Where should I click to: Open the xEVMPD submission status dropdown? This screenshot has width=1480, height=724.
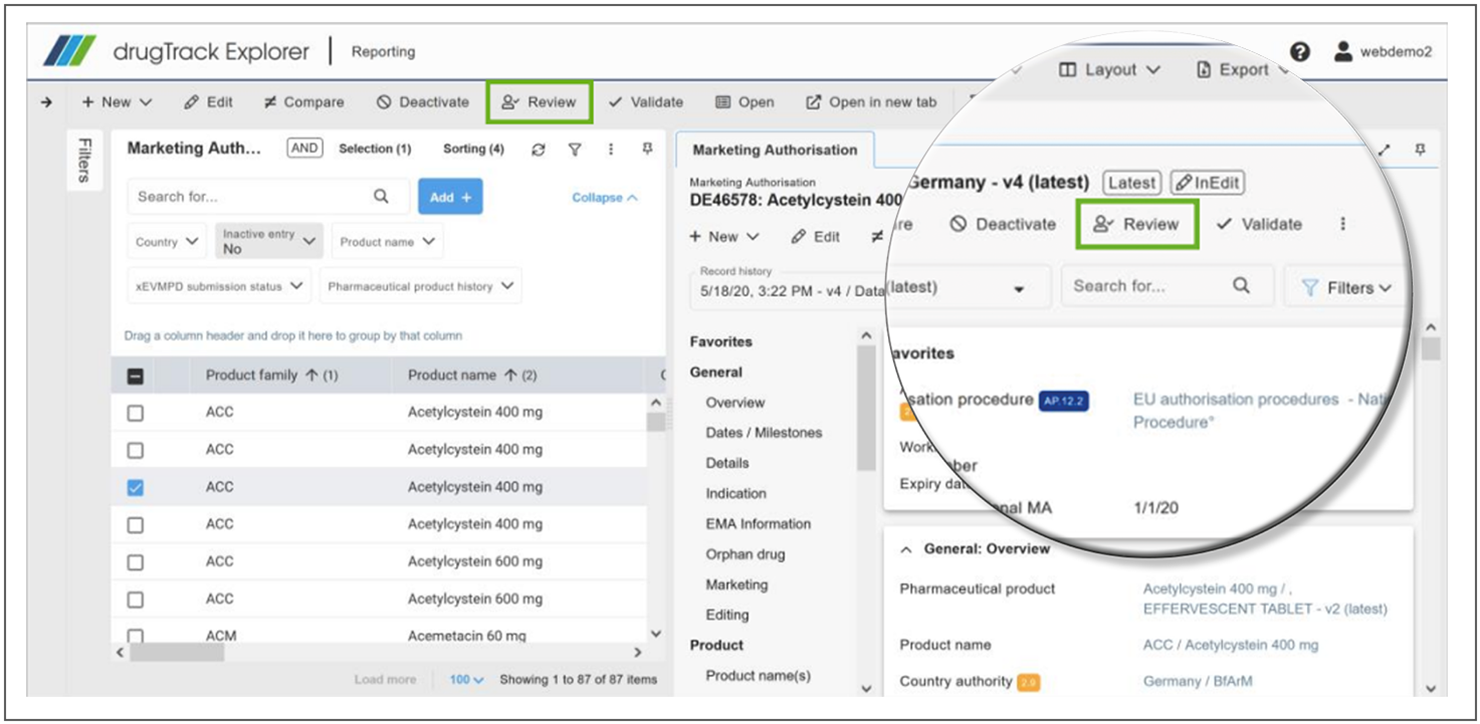[x=219, y=286]
